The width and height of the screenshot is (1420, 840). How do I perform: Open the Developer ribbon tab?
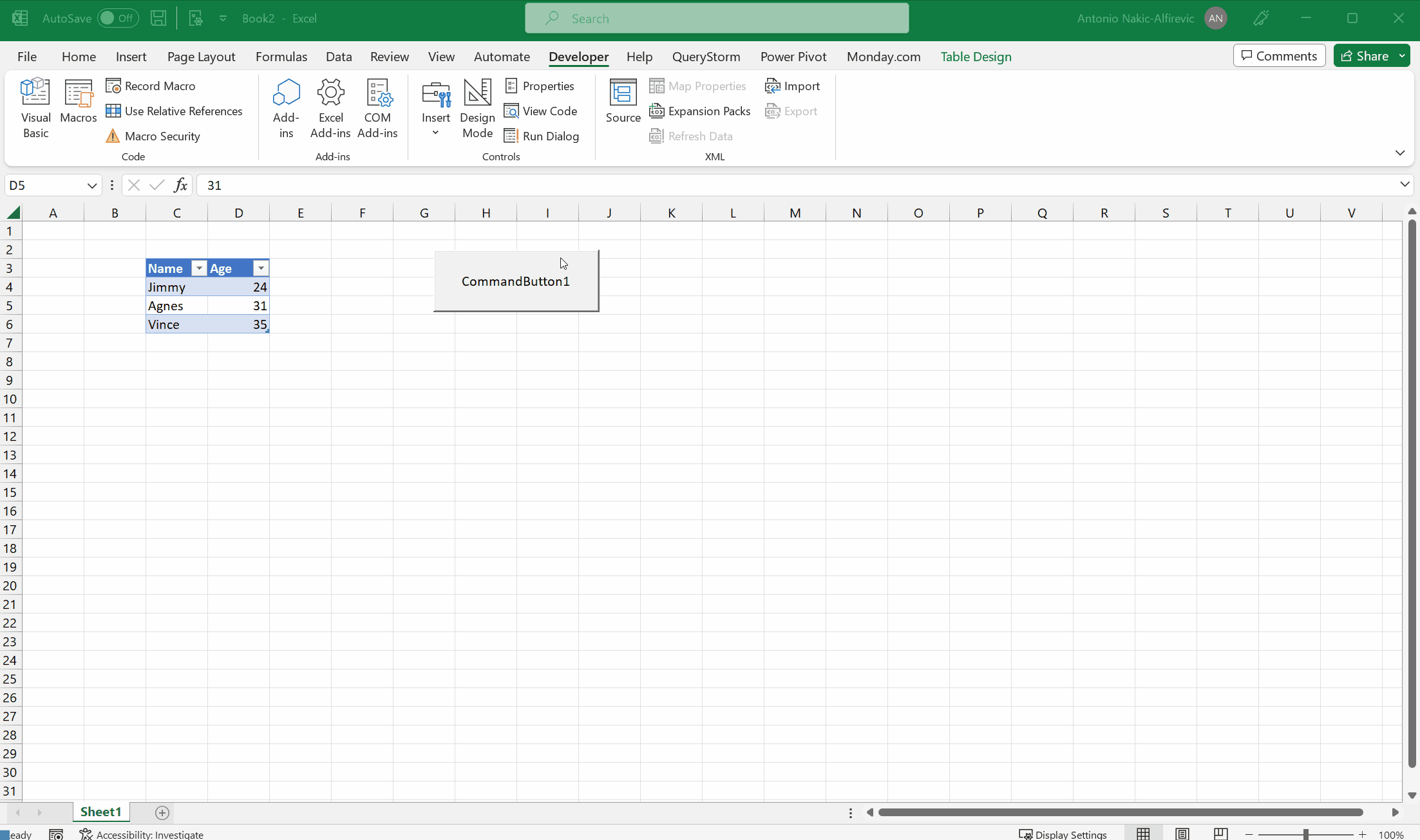pos(578,56)
